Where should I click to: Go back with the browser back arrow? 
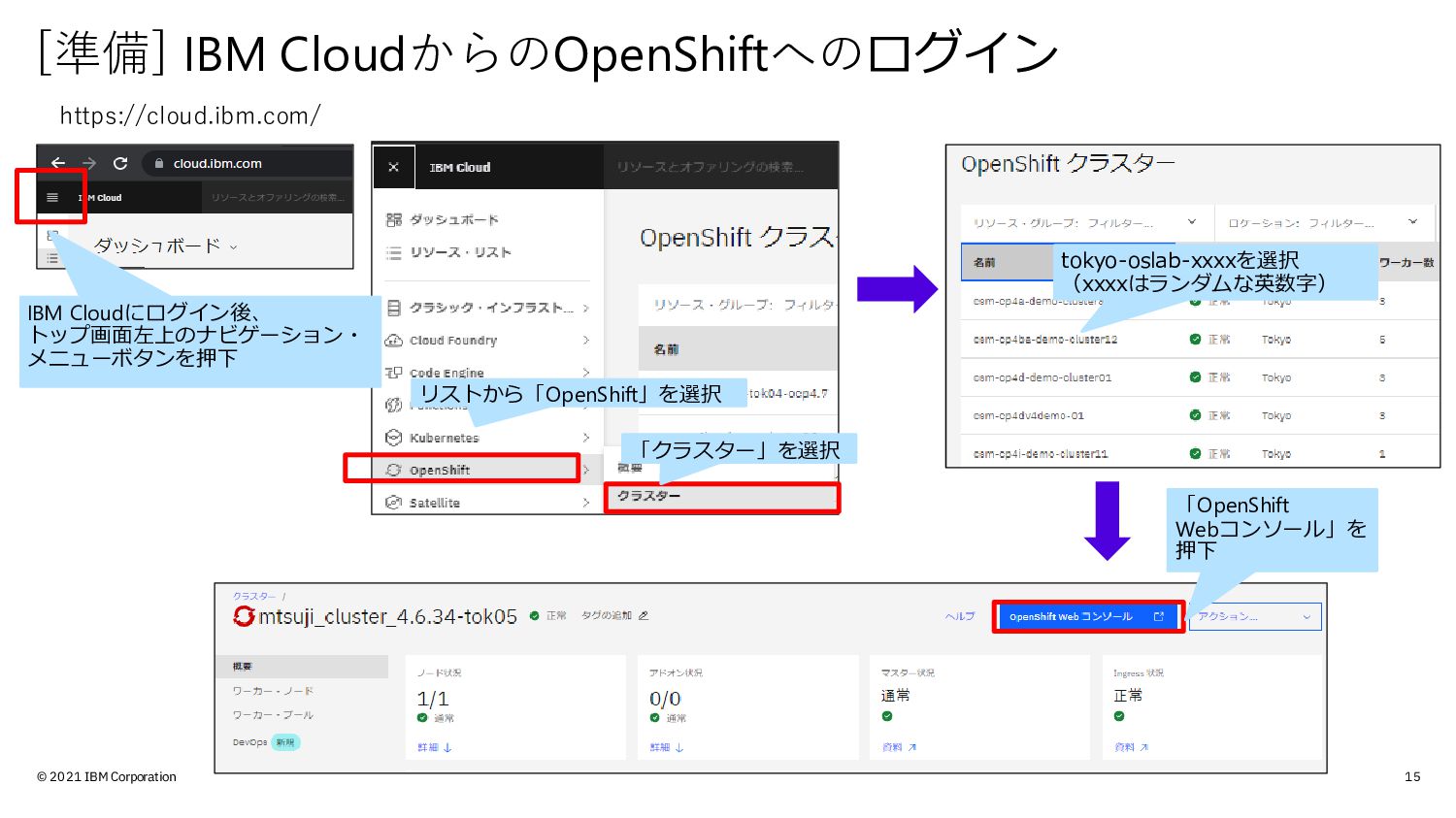58,163
